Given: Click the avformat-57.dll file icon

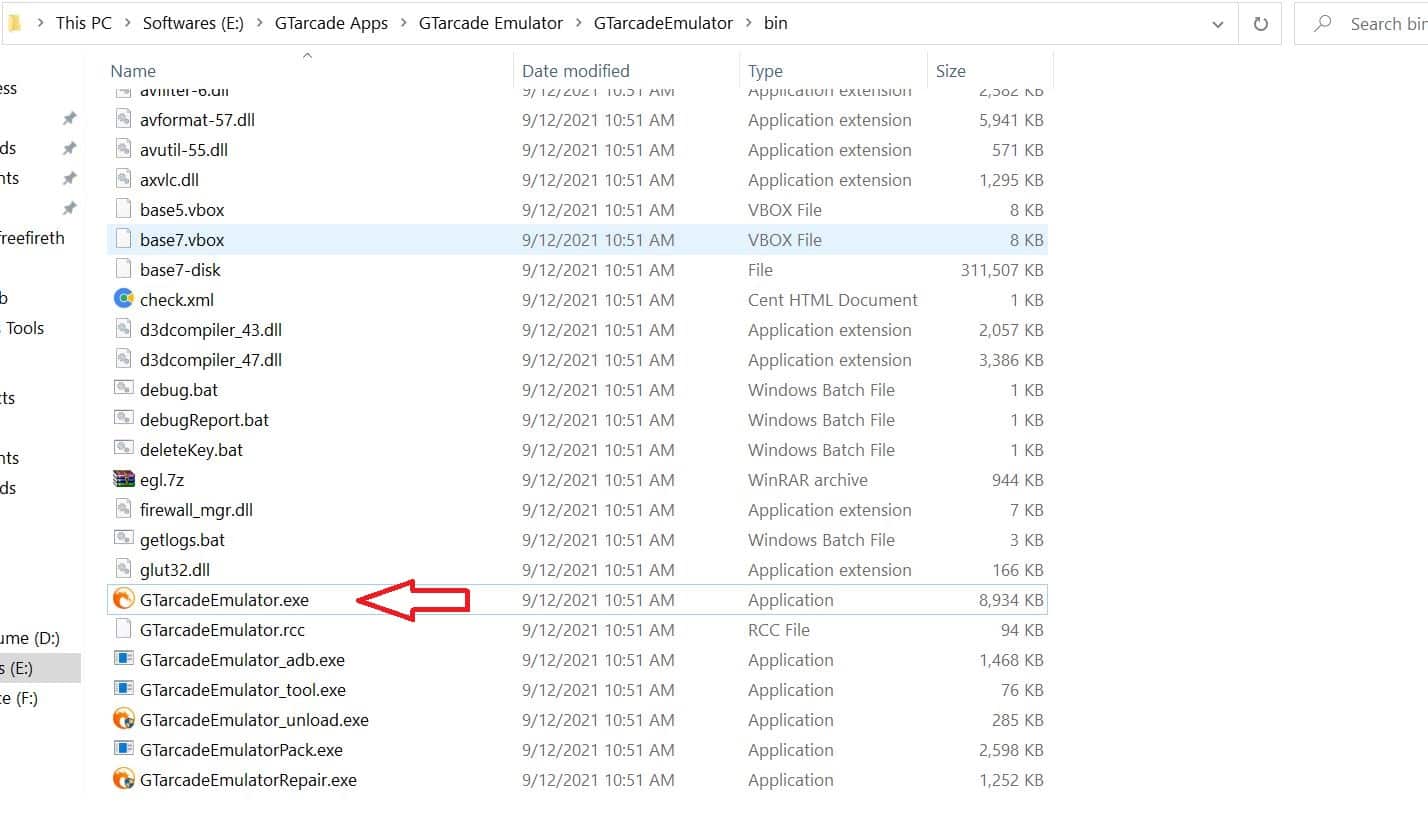Looking at the screenshot, I should (124, 120).
